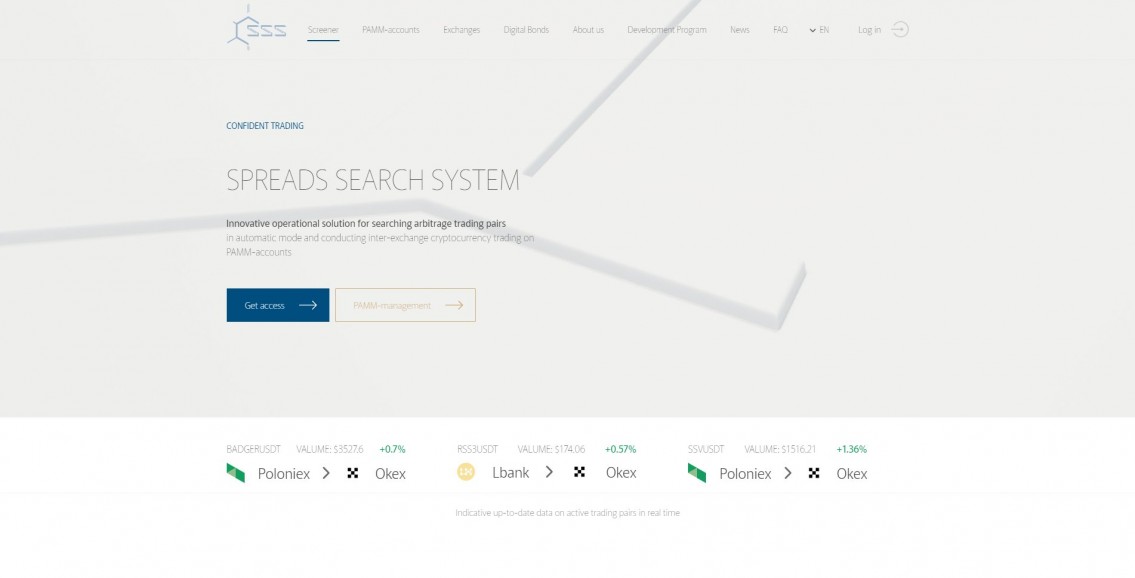The height and width of the screenshot is (578, 1135).
Task: Click the green +1.36% change indicator for SSVUSDT
Action: 851,449
